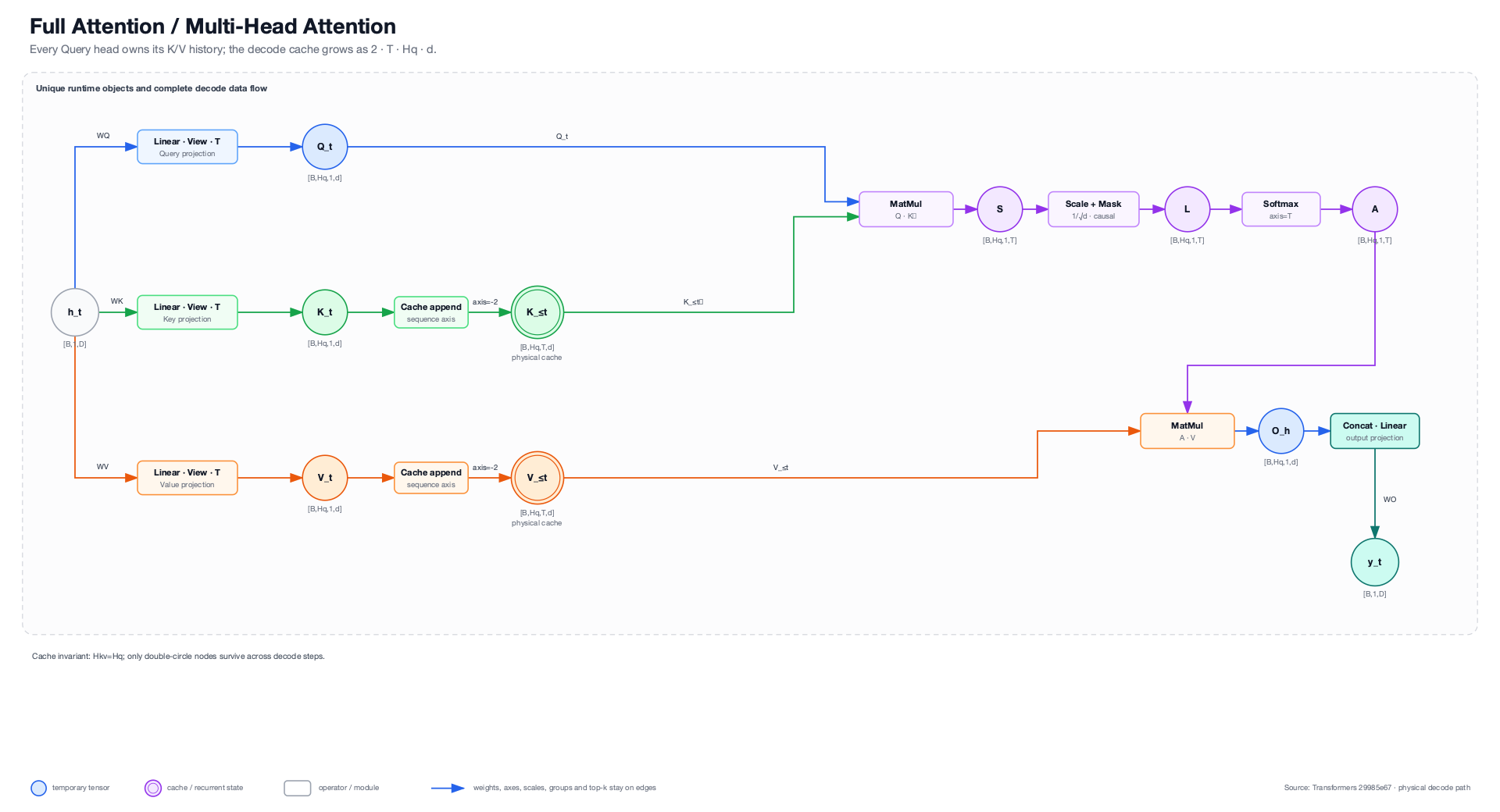Click the O_h output head node
This screenshot has width=1500, height=812.
tap(1281, 431)
